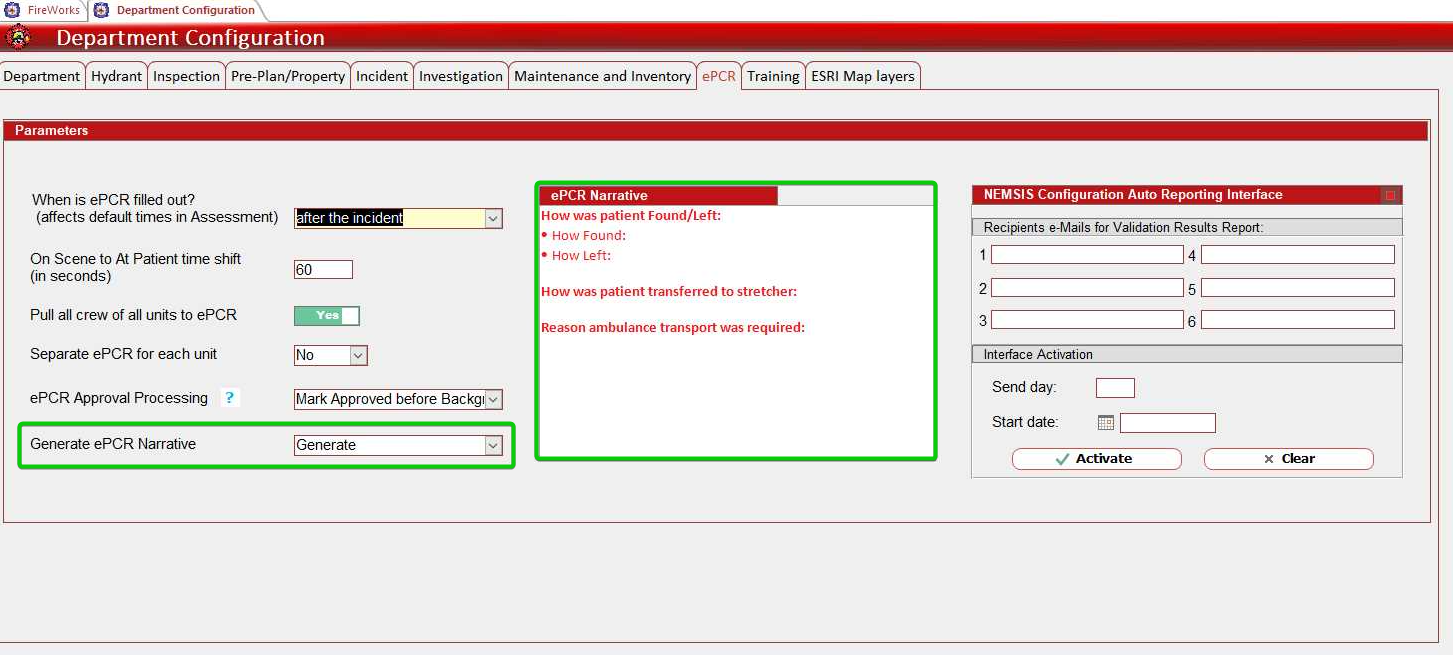The height and width of the screenshot is (655, 1453).
Task: Click the red square icon in NEMSIS panel header
Action: click(x=1389, y=196)
